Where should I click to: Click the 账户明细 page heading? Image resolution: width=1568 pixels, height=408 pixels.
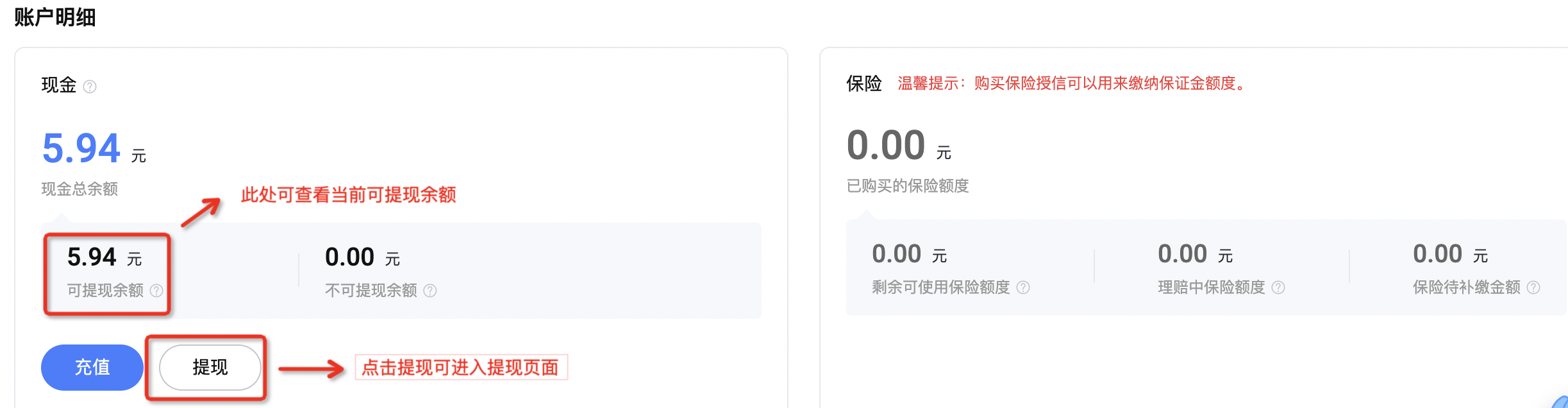coord(55,17)
